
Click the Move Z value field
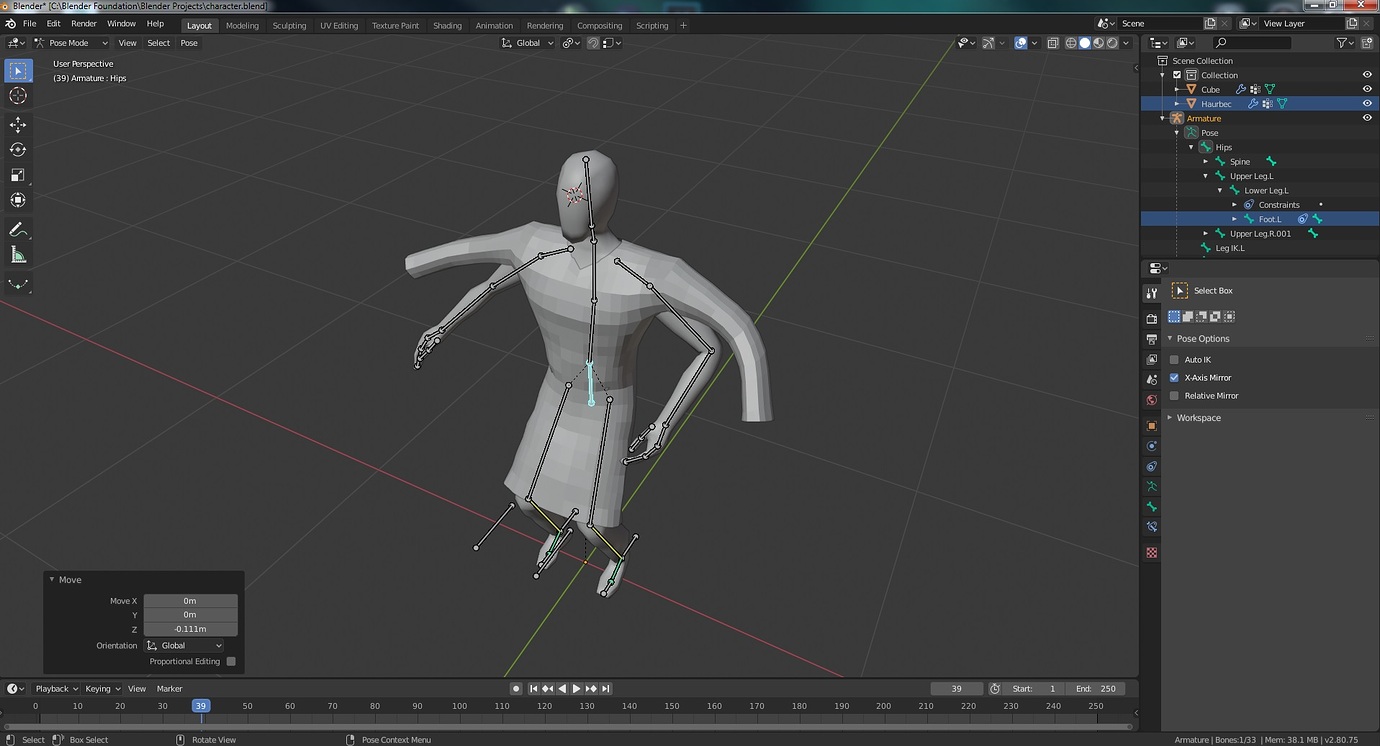tap(190, 629)
